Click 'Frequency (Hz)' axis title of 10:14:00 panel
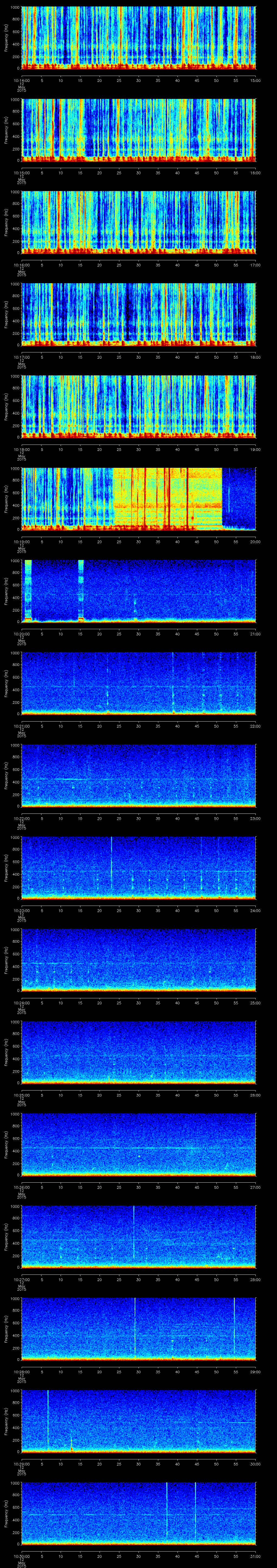Viewport: 277px width, 1568px height. pos(6,38)
